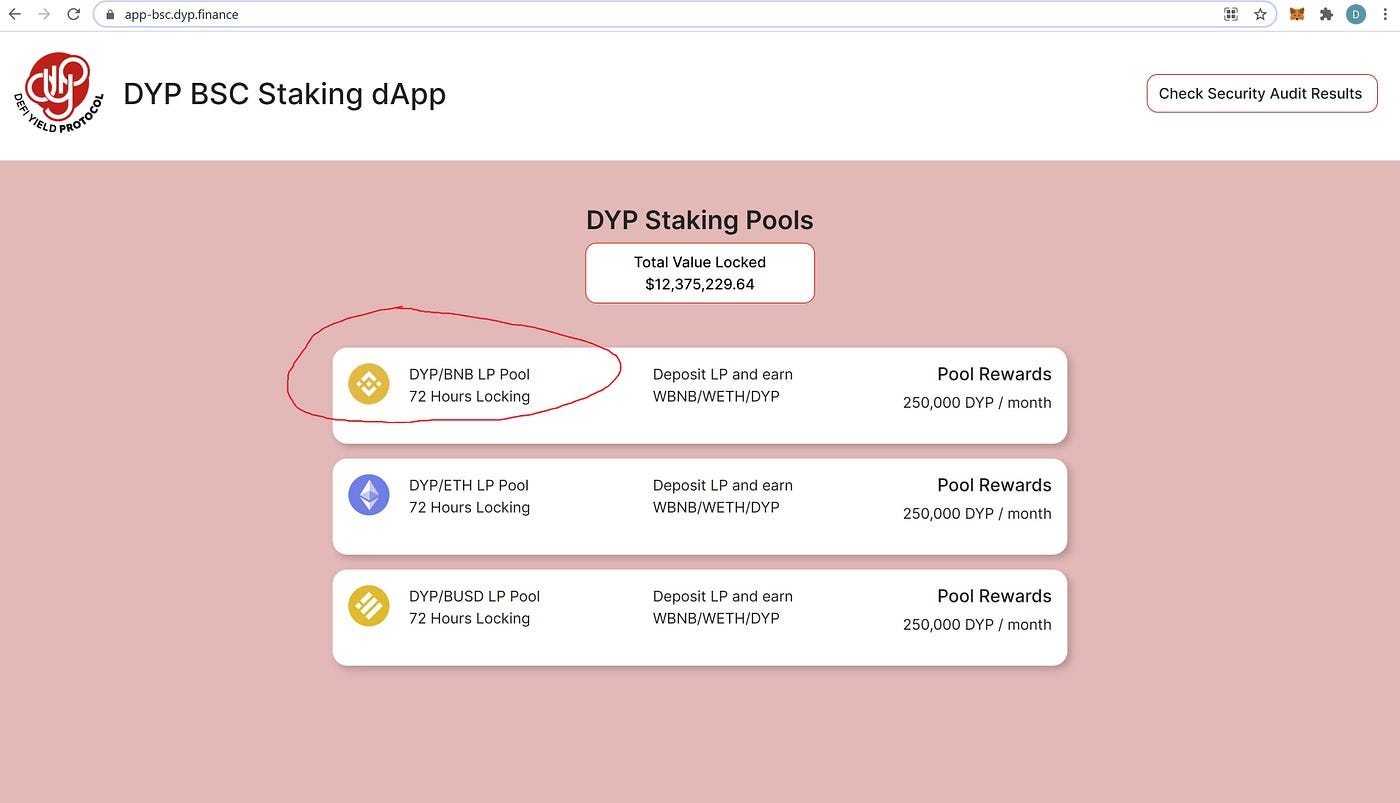The image size is (1400, 803).
Task: Open the Chrome three-dot menu
Action: pyautogui.click(x=1385, y=15)
